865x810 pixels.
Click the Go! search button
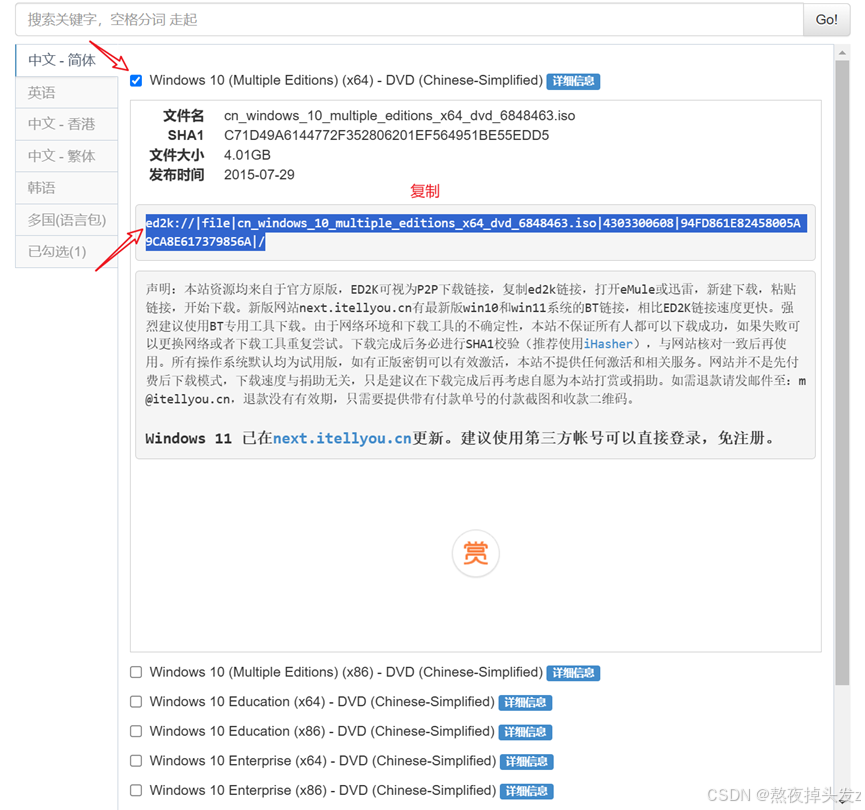pos(826,20)
